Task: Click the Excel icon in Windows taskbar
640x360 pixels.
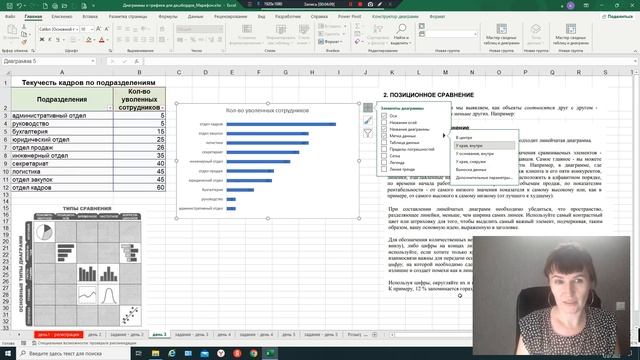Action: pyautogui.click(x=270, y=353)
